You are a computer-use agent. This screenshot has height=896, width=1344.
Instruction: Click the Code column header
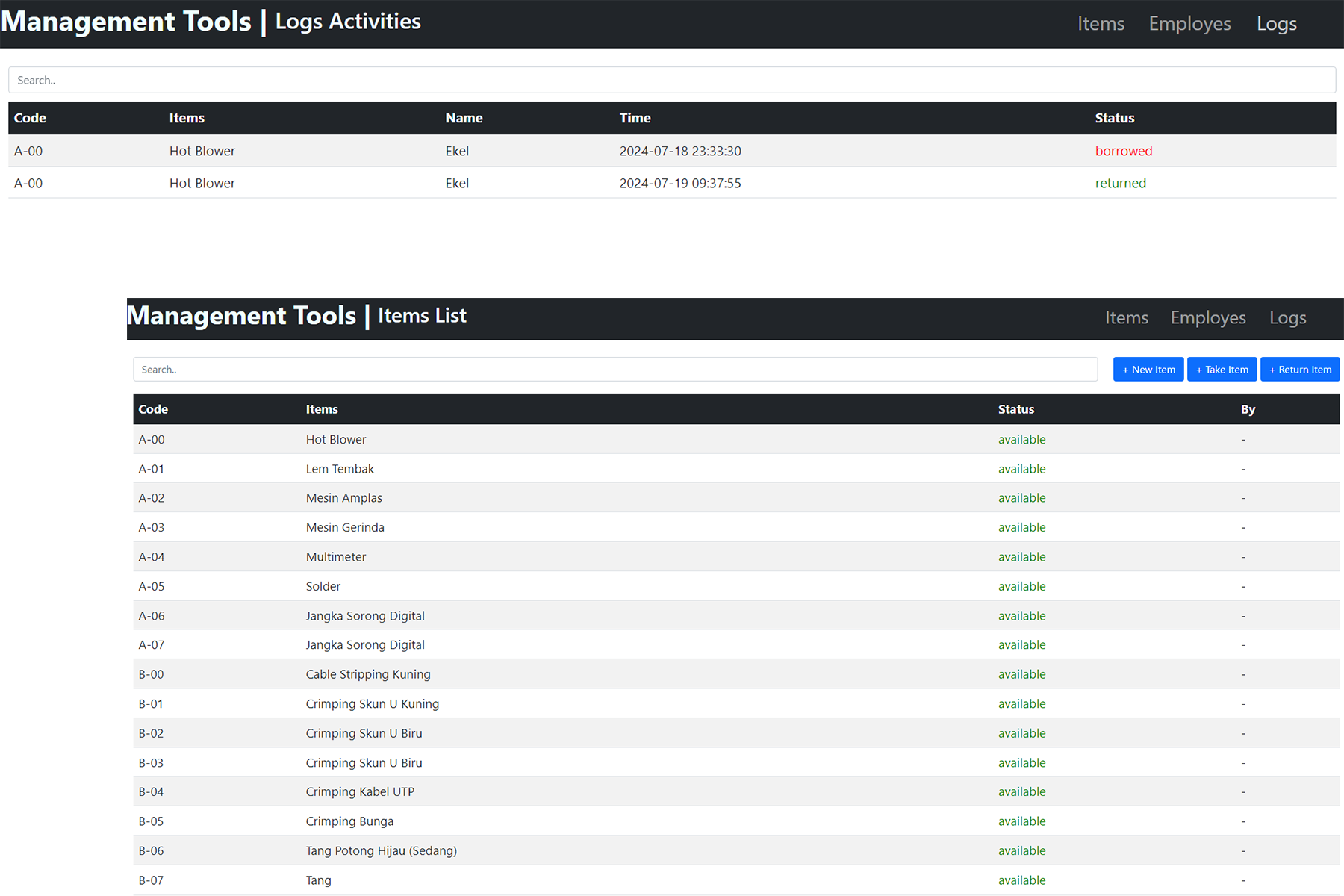[x=28, y=118]
